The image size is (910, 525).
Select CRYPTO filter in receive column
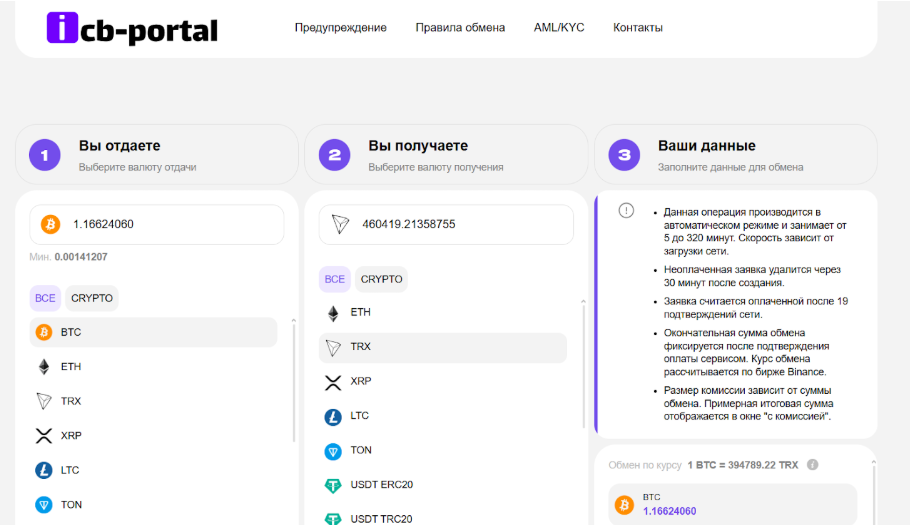381,279
